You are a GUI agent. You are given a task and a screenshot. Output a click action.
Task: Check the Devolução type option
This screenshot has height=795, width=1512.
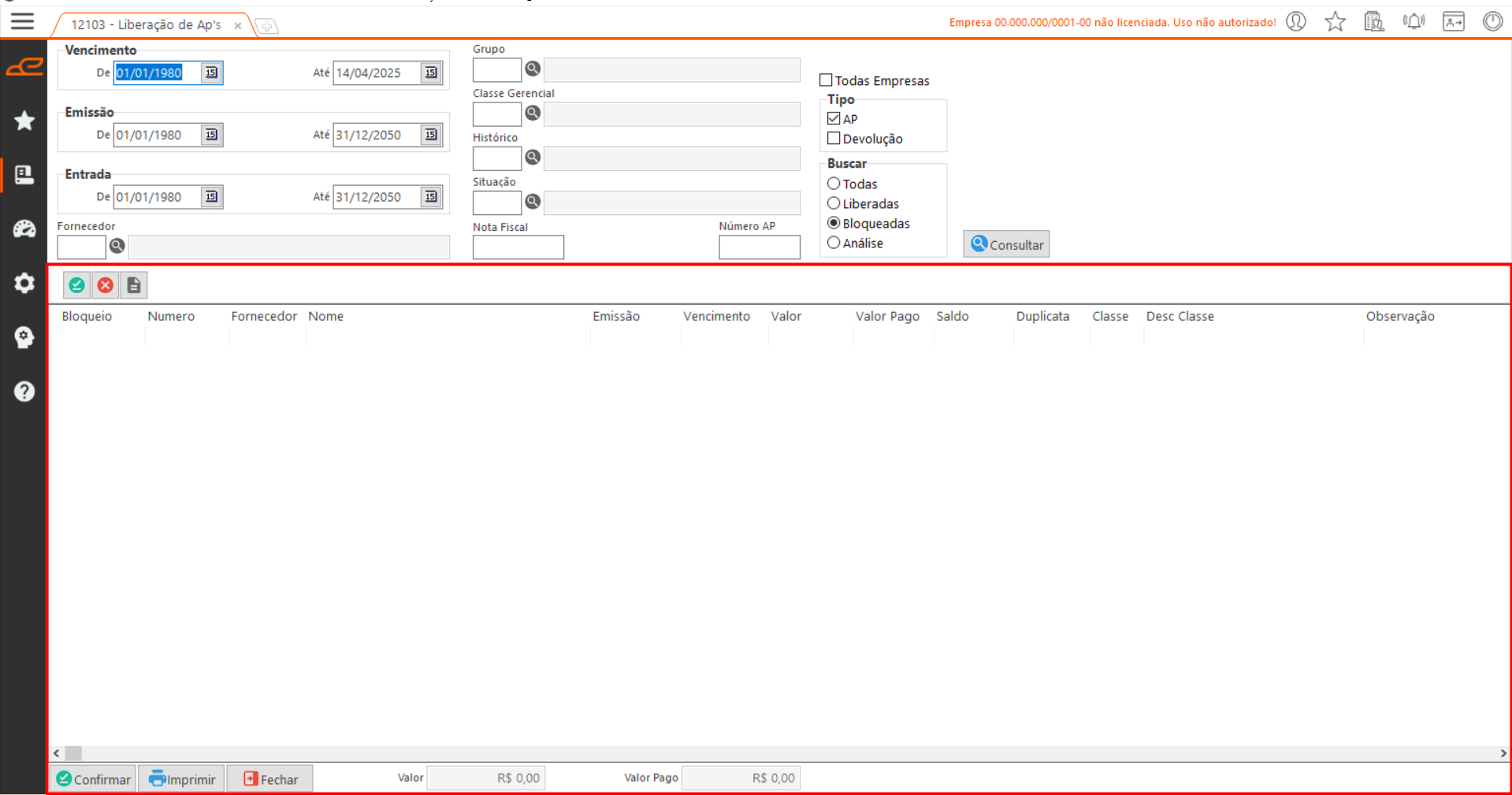tap(834, 139)
